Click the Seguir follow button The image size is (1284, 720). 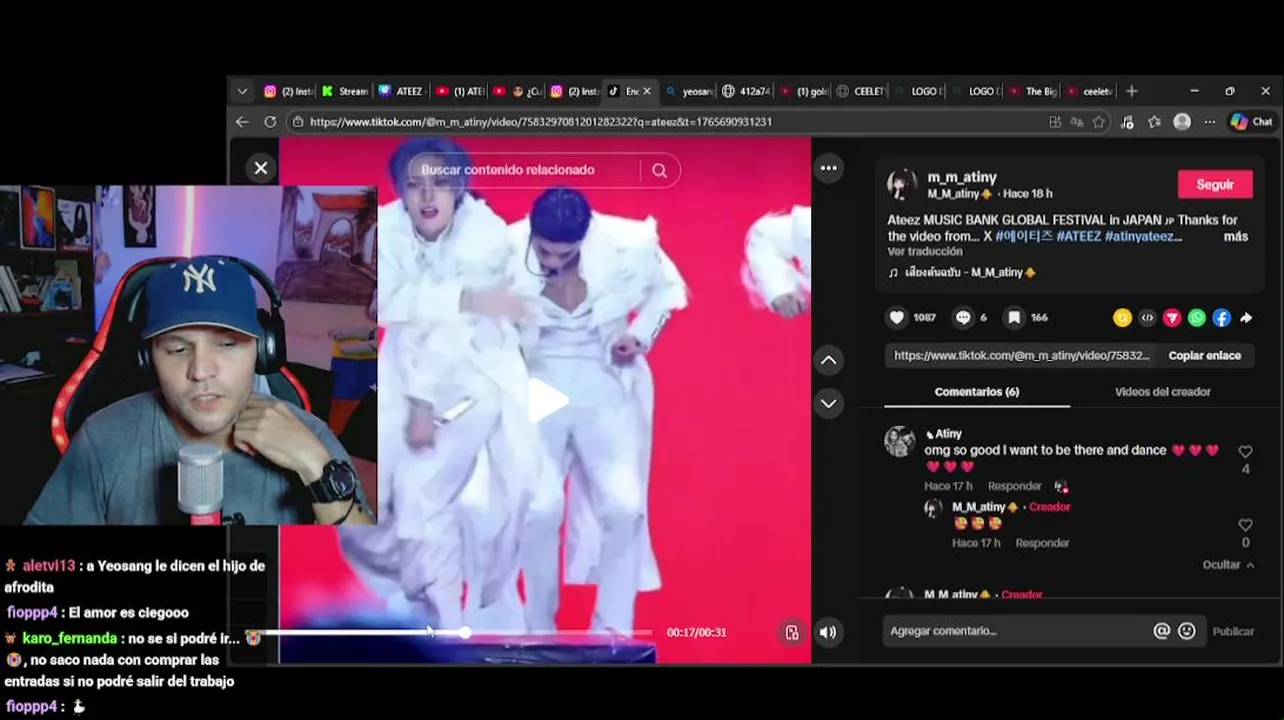coord(1215,184)
